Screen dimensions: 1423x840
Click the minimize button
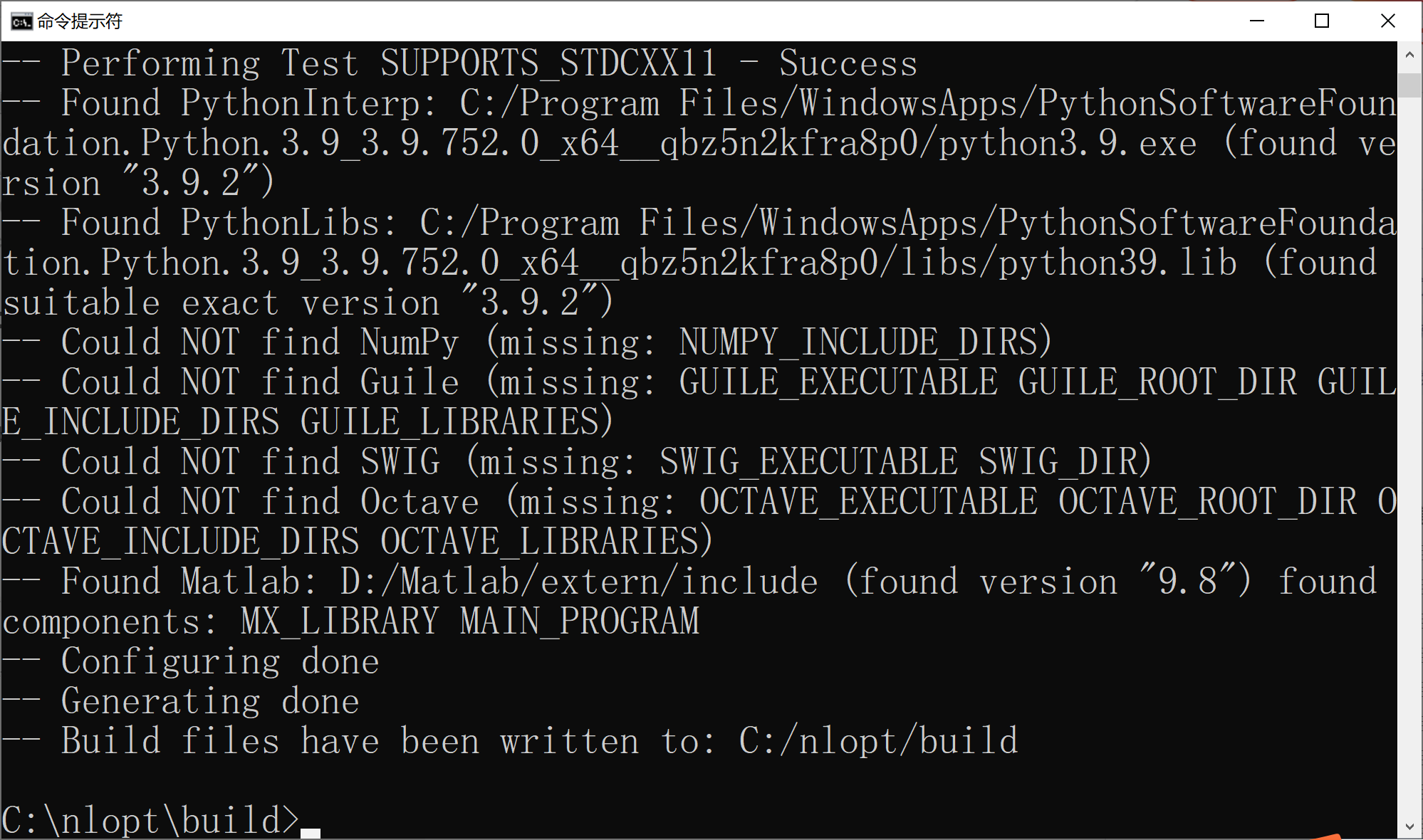click(x=1256, y=21)
